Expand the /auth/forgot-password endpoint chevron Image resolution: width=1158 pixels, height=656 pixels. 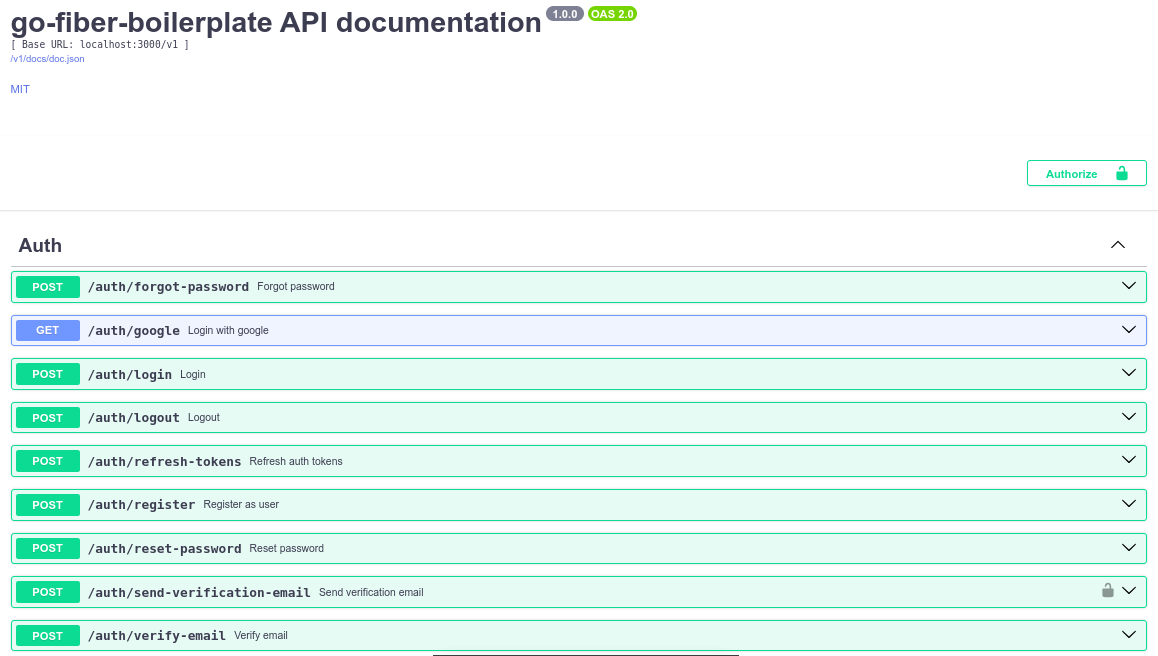pos(1129,286)
